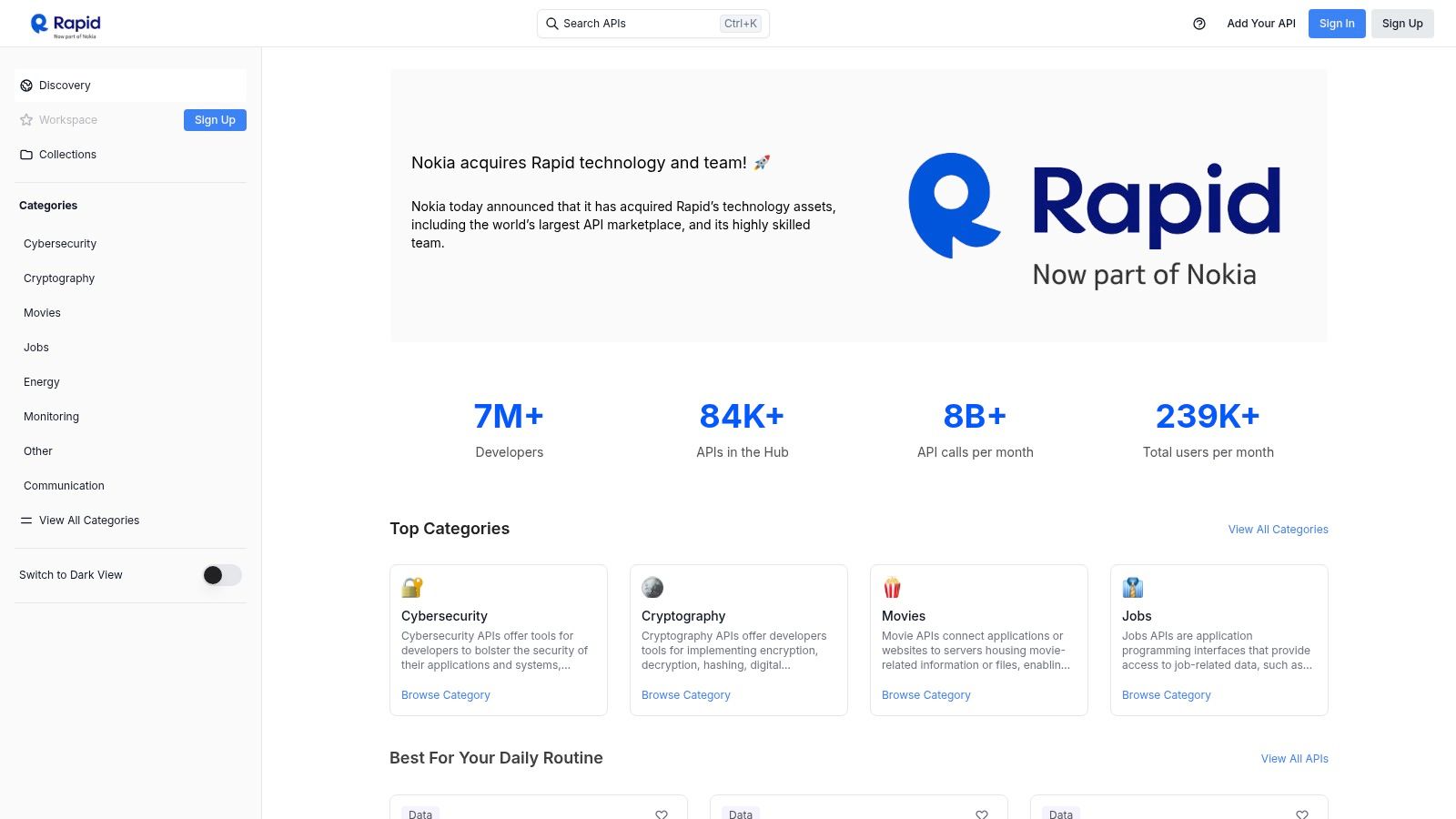Open the help question-mark icon
This screenshot has height=819, width=1456.
click(1197, 24)
